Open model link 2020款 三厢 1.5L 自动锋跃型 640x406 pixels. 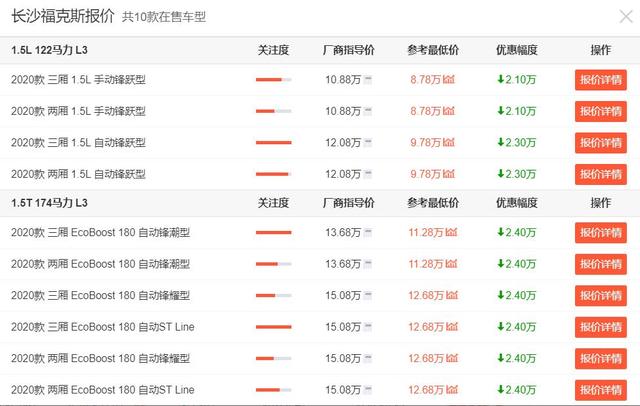click(x=78, y=142)
